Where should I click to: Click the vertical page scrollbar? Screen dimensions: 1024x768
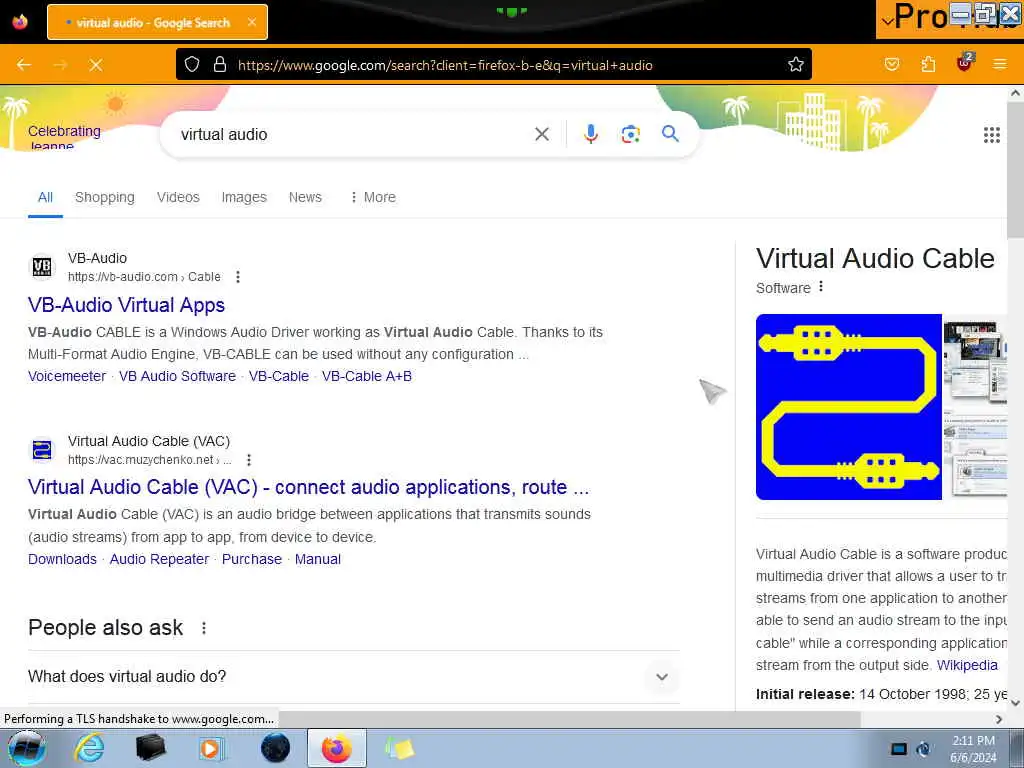[x=1016, y=170]
